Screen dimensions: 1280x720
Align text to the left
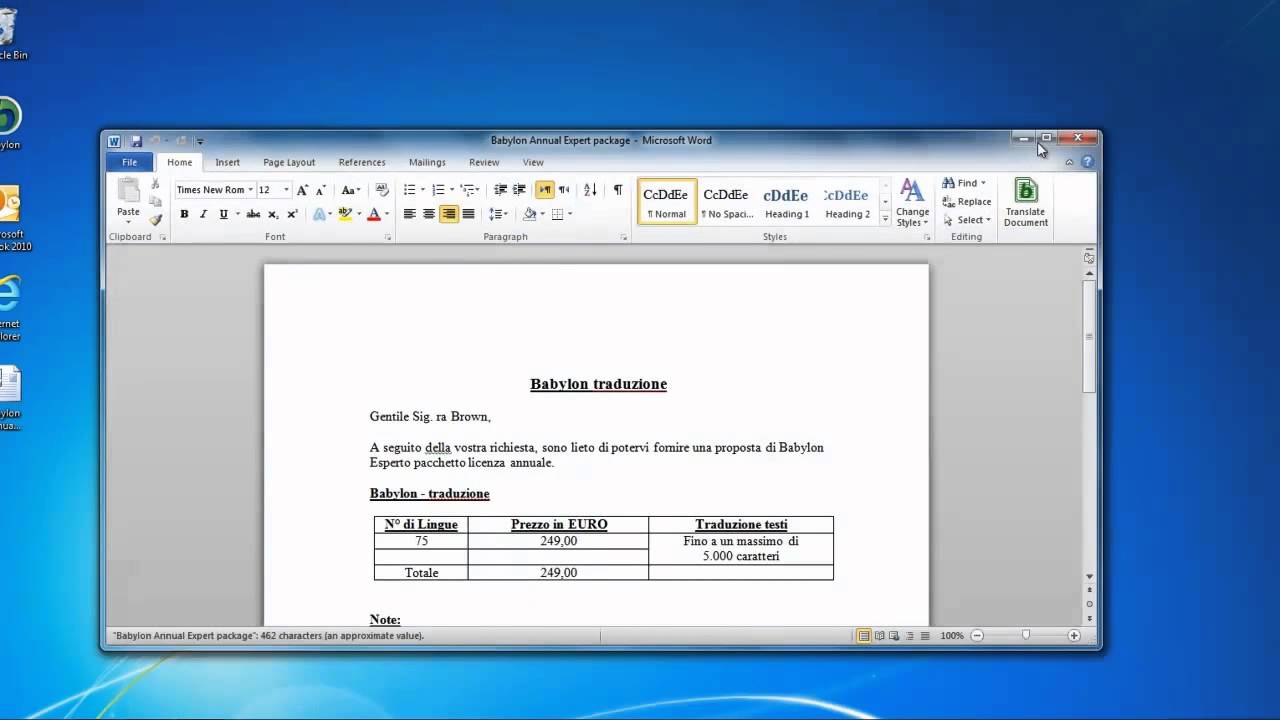point(409,214)
